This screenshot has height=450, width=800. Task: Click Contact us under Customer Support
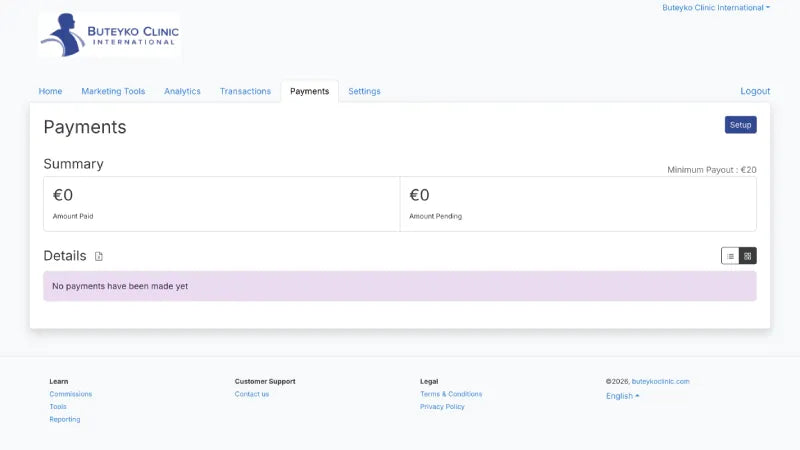(252, 394)
